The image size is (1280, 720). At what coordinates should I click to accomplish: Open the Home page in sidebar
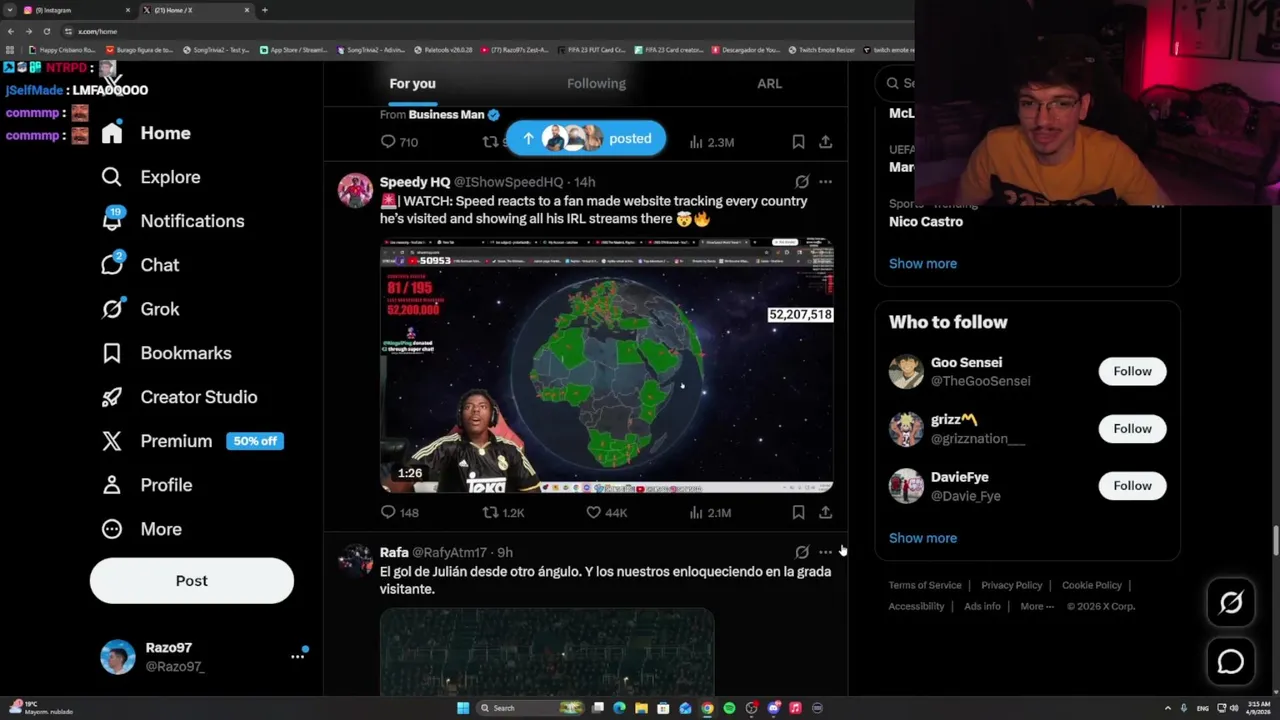(x=146, y=133)
